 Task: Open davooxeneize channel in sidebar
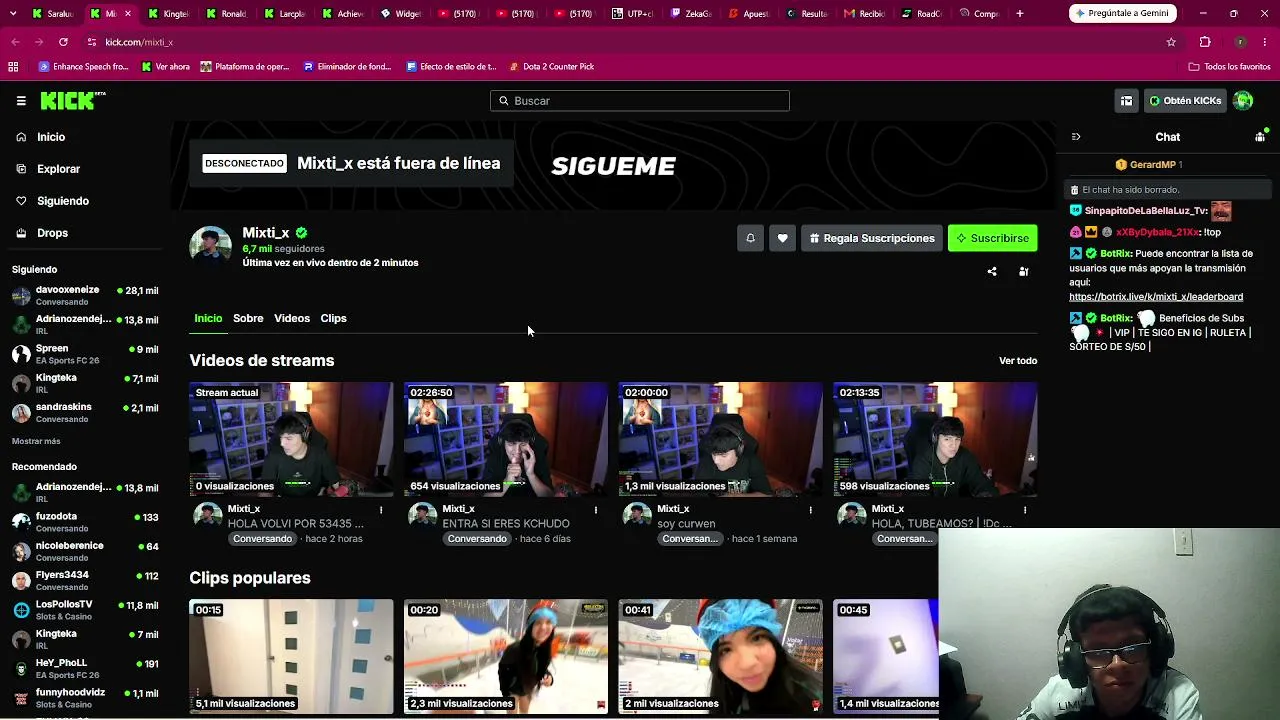(85, 296)
